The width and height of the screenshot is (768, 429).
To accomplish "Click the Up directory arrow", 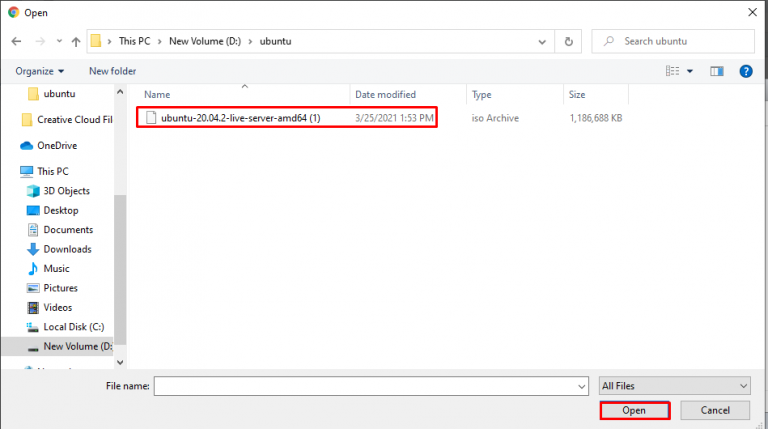I will coord(76,42).
